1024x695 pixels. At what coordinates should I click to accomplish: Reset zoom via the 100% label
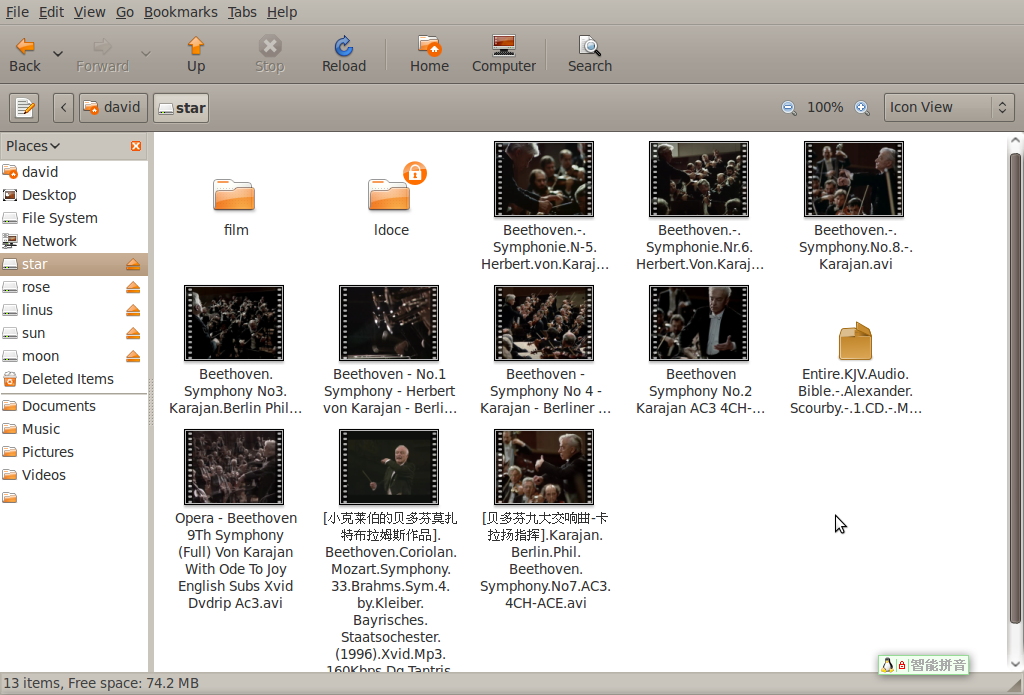pyautogui.click(x=825, y=107)
